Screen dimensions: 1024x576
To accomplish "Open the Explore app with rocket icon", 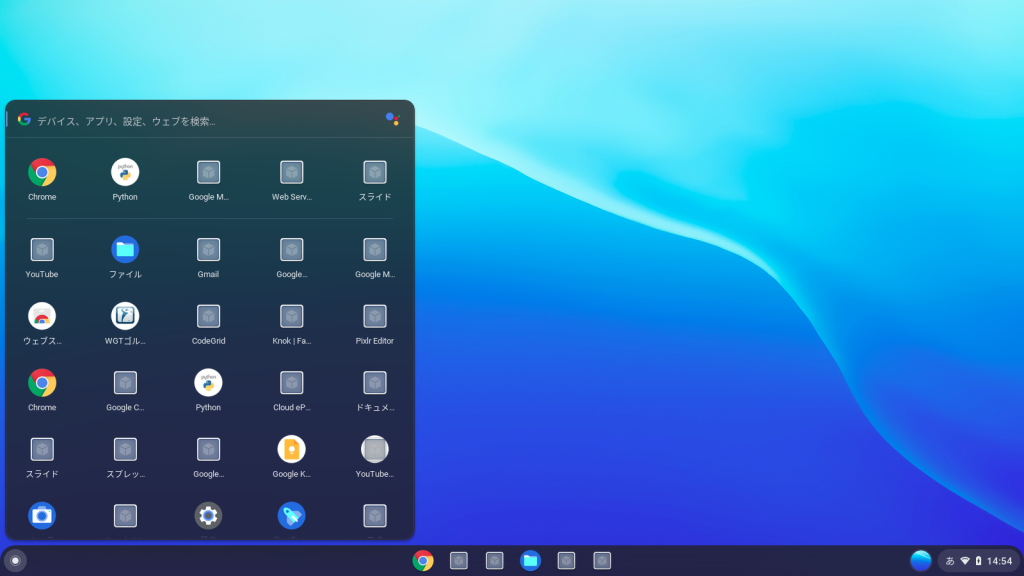I will (x=291, y=515).
